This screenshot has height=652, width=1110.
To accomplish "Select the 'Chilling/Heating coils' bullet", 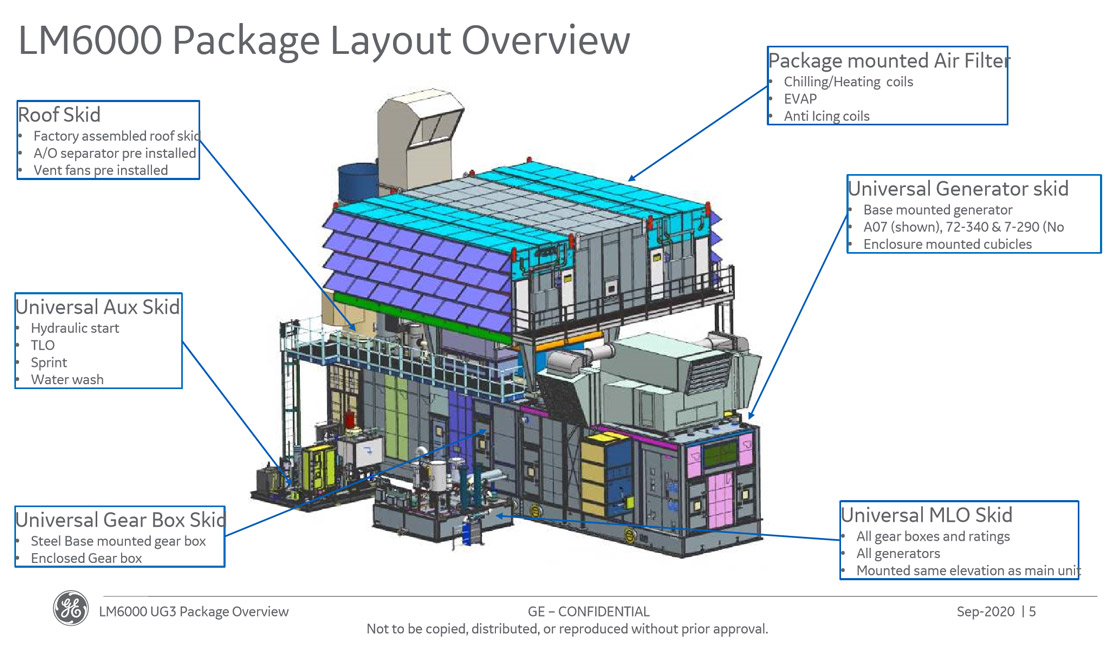I will click(x=848, y=81).
